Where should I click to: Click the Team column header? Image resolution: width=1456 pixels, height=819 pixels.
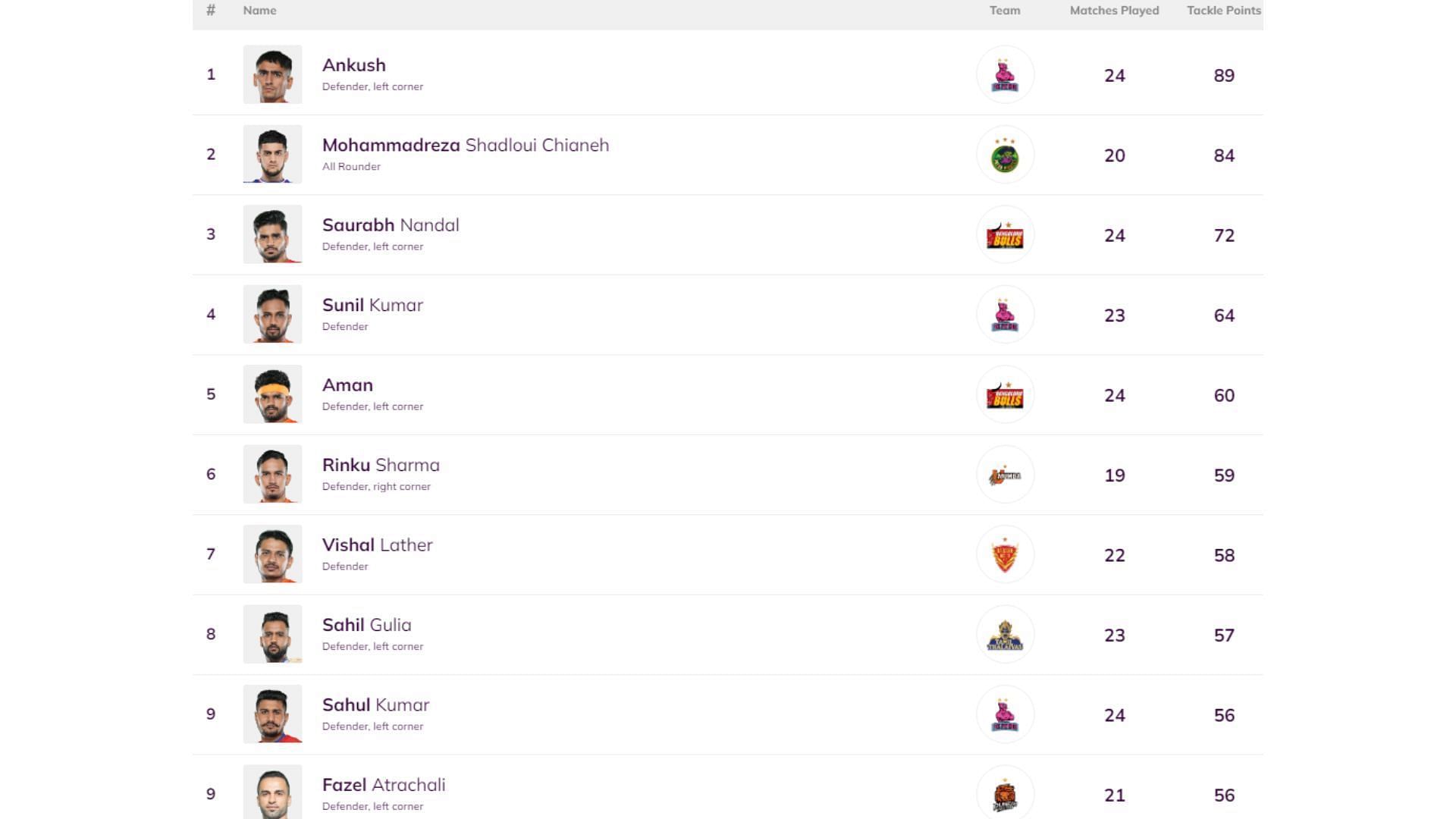(x=1005, y=11)
